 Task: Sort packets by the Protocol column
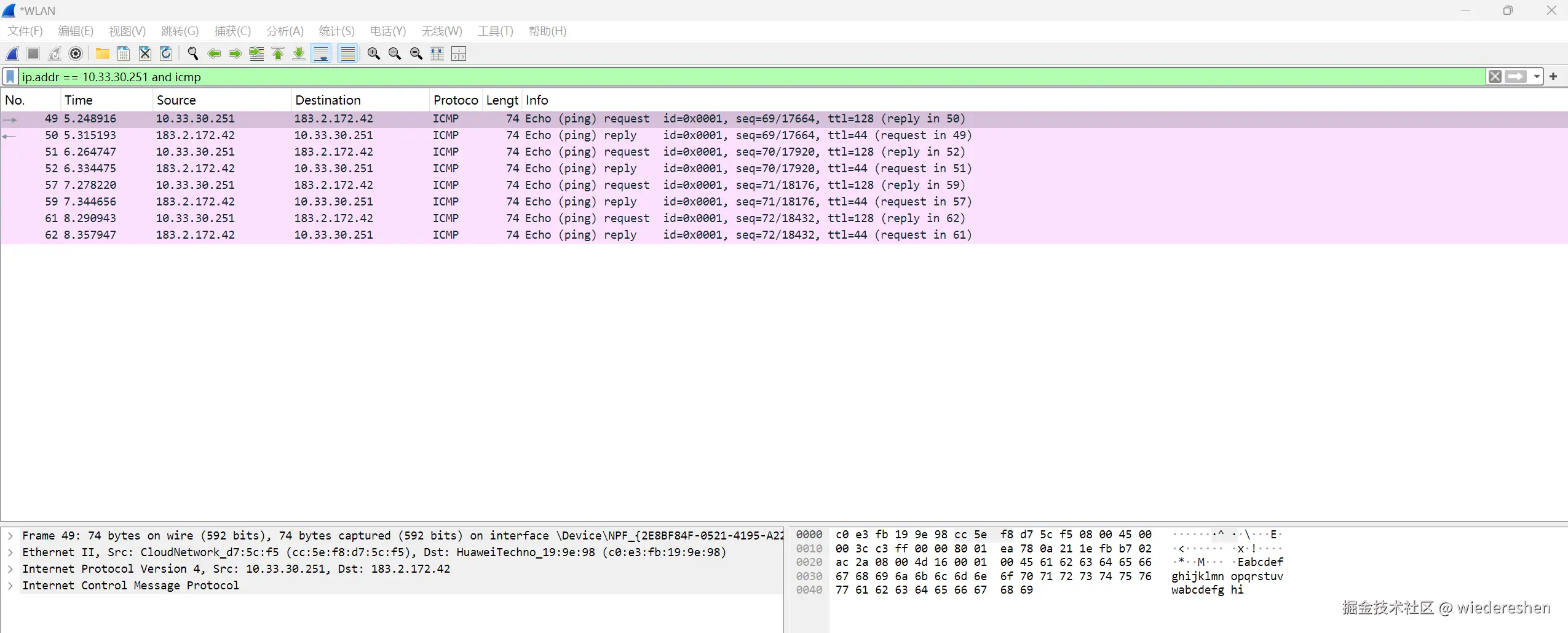[x=456, y=100]
